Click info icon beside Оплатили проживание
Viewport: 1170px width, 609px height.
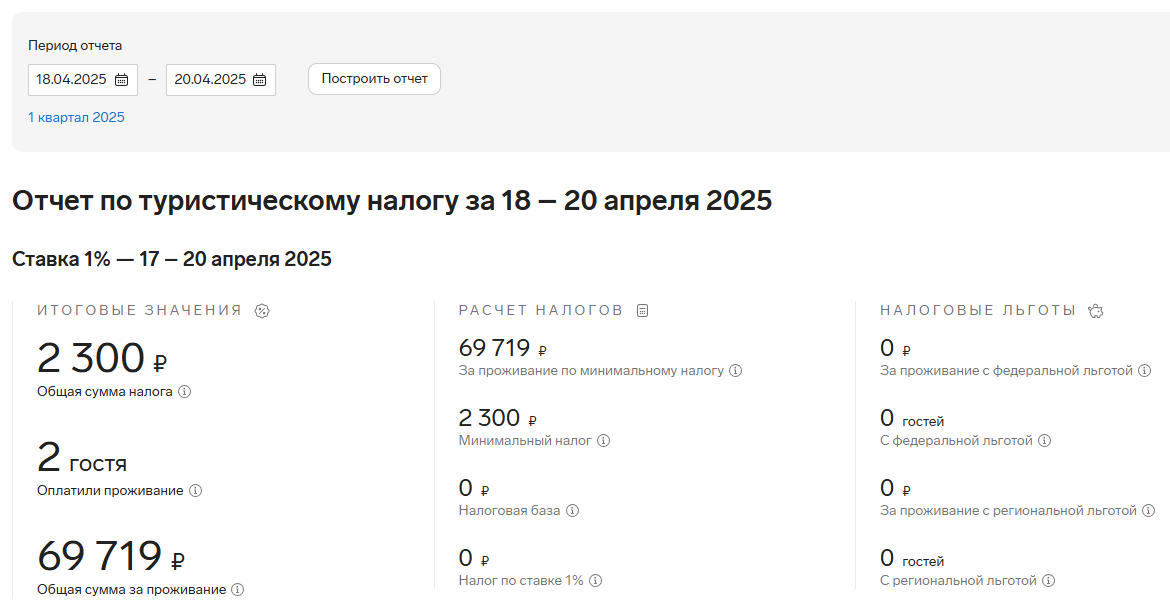[x=195, y=491]
